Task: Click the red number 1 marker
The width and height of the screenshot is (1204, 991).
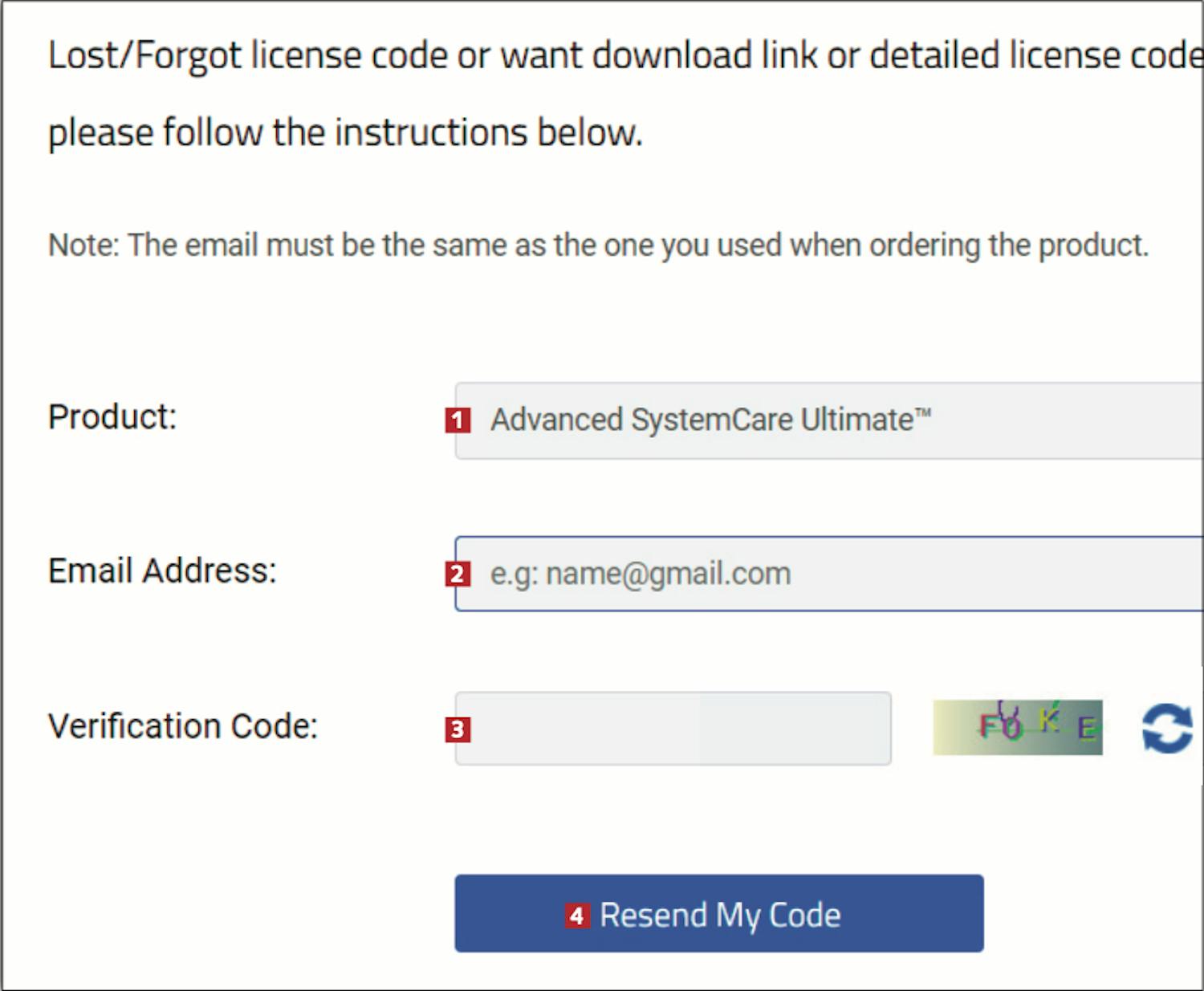Action: pyautogui.click(x=458, y=420)
